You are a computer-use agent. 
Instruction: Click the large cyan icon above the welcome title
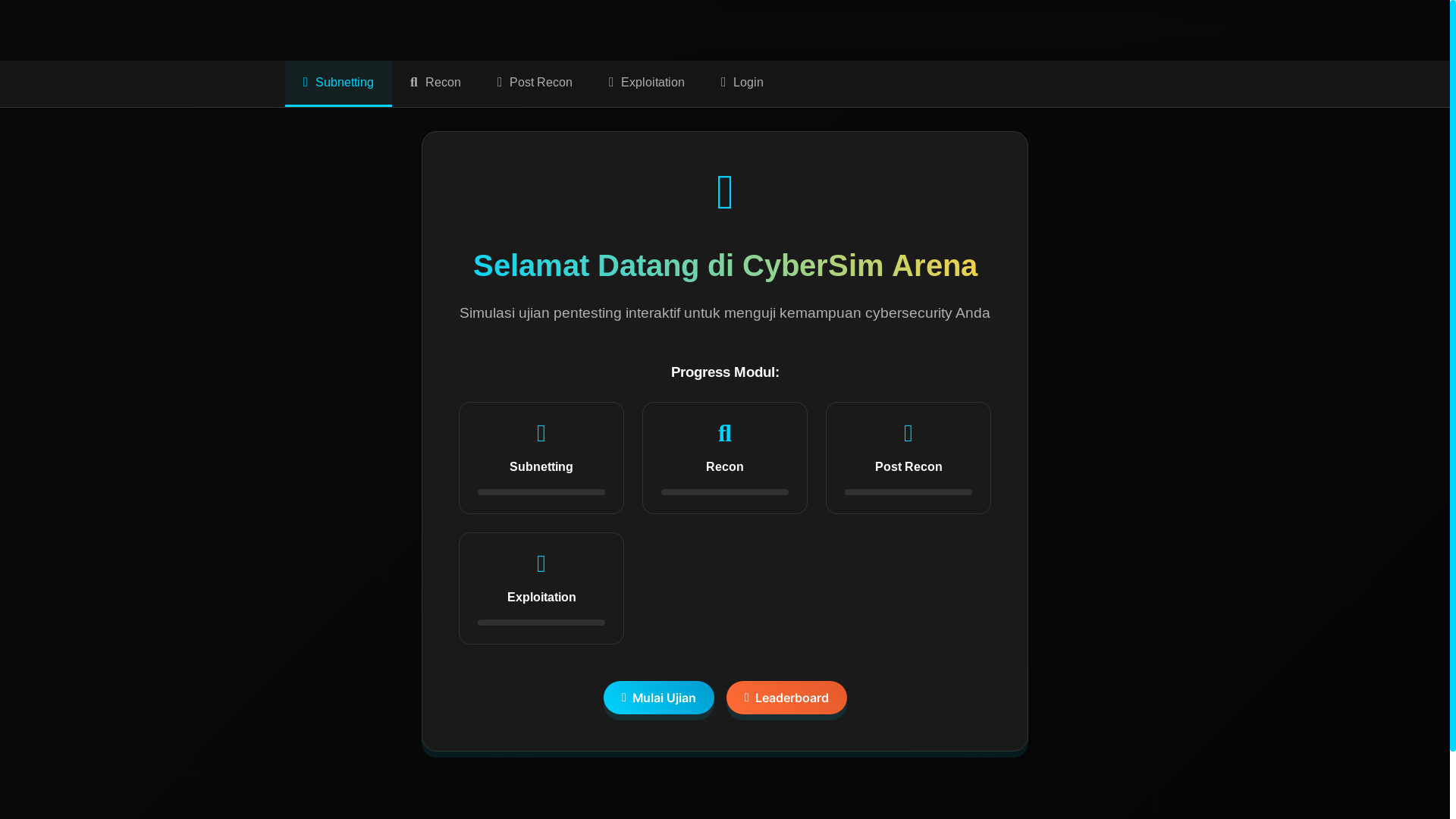725,192
